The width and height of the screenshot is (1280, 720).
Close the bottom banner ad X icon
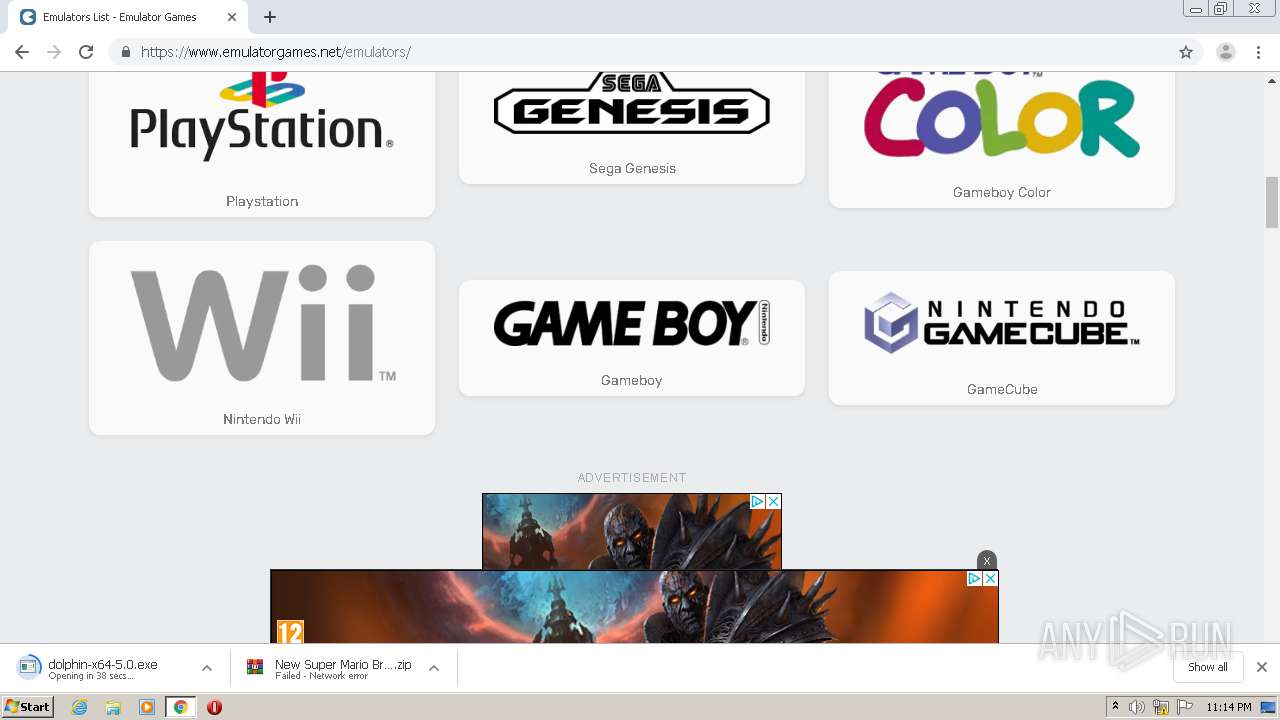[x=990, y=579]
